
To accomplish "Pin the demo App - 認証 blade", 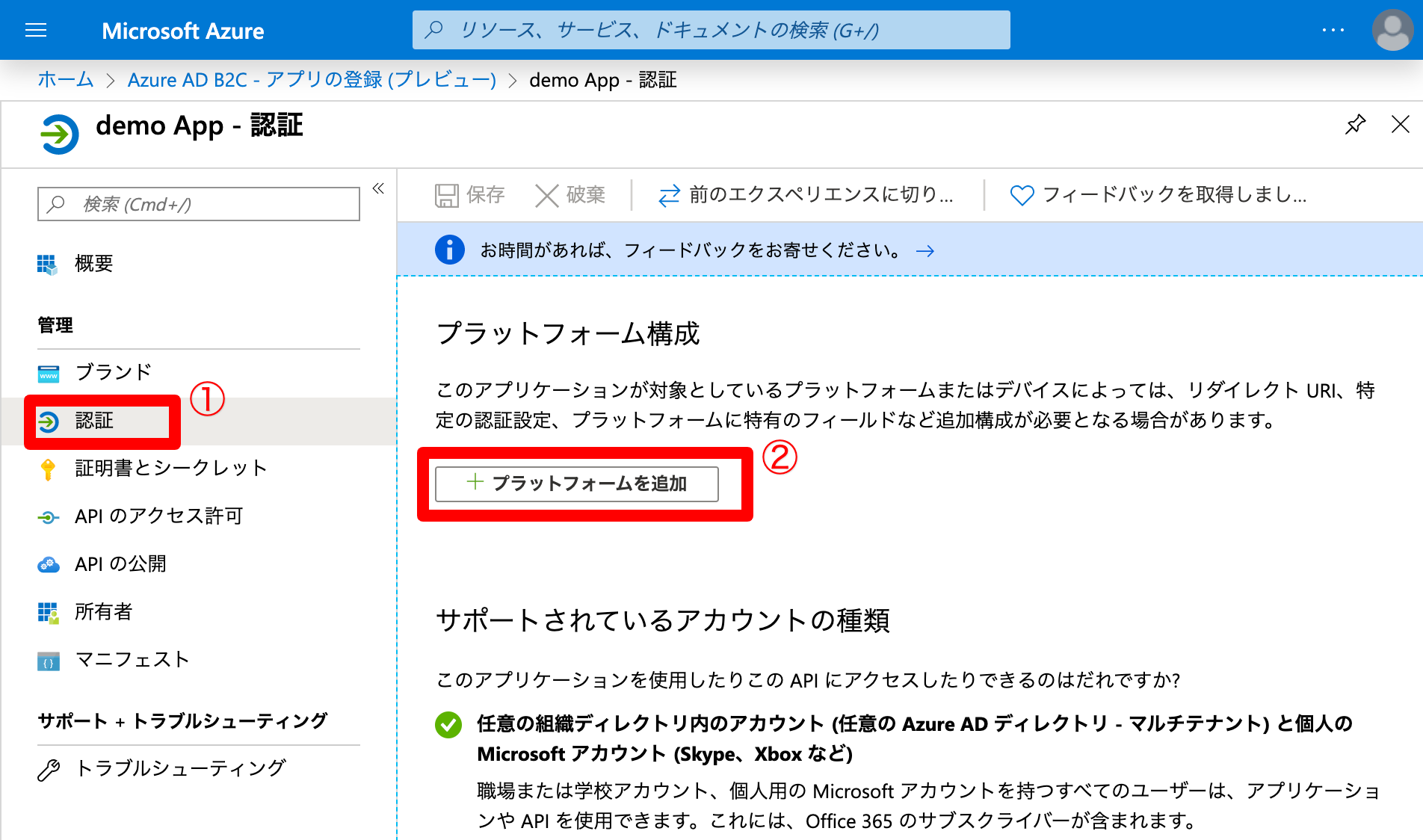I will [x=1354, y=125].
